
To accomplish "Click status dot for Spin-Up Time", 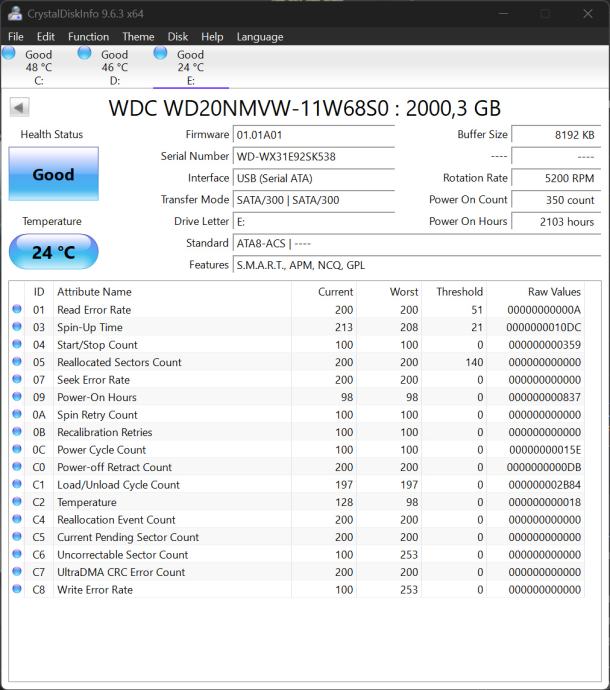I will click(17, 327).
